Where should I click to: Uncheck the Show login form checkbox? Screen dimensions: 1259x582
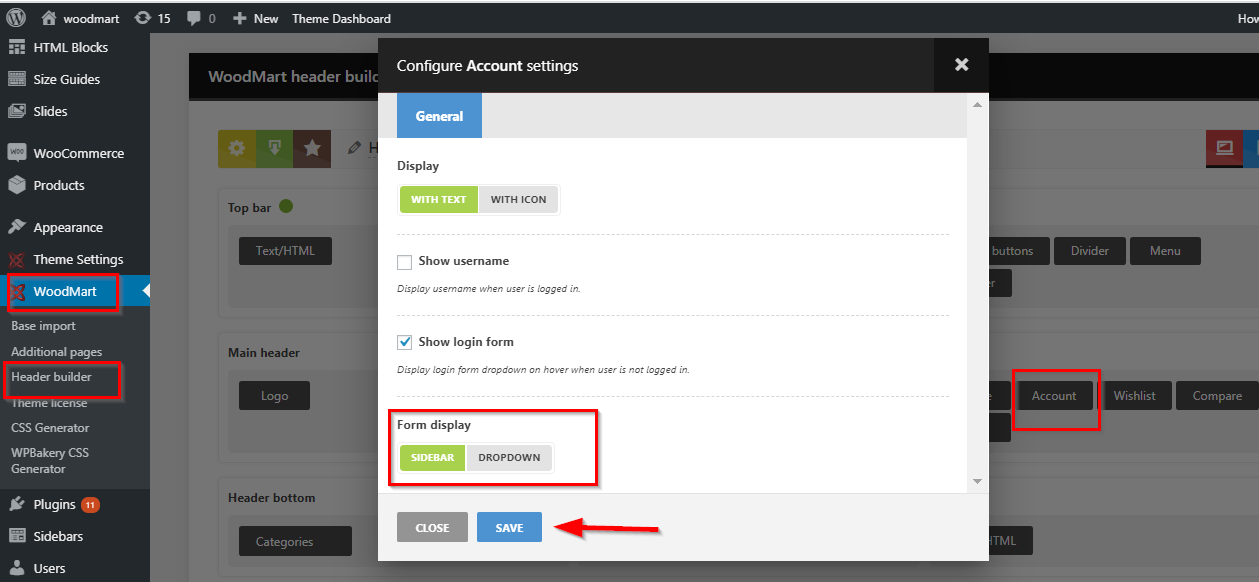[405, 342]
